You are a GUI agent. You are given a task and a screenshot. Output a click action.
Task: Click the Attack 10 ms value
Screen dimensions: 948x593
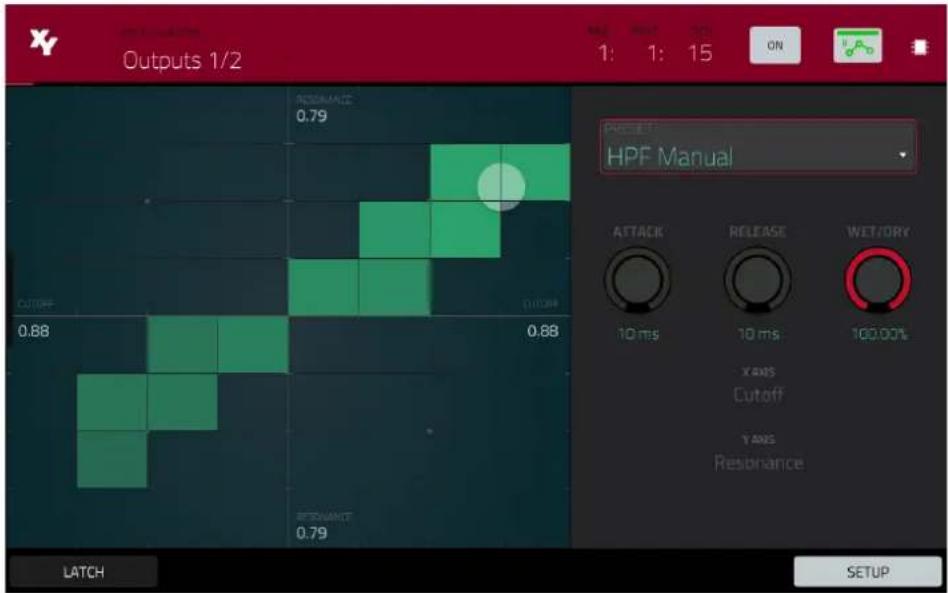coord(638,334)
